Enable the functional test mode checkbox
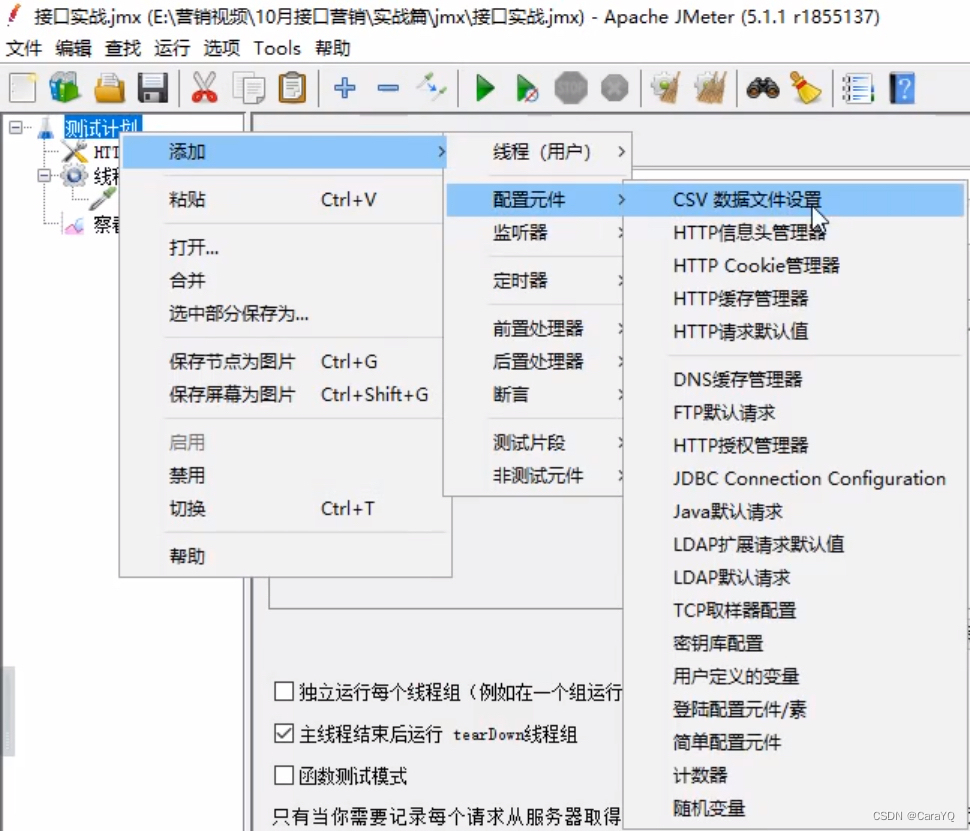 pyautogui.click(x=283, y=775)
